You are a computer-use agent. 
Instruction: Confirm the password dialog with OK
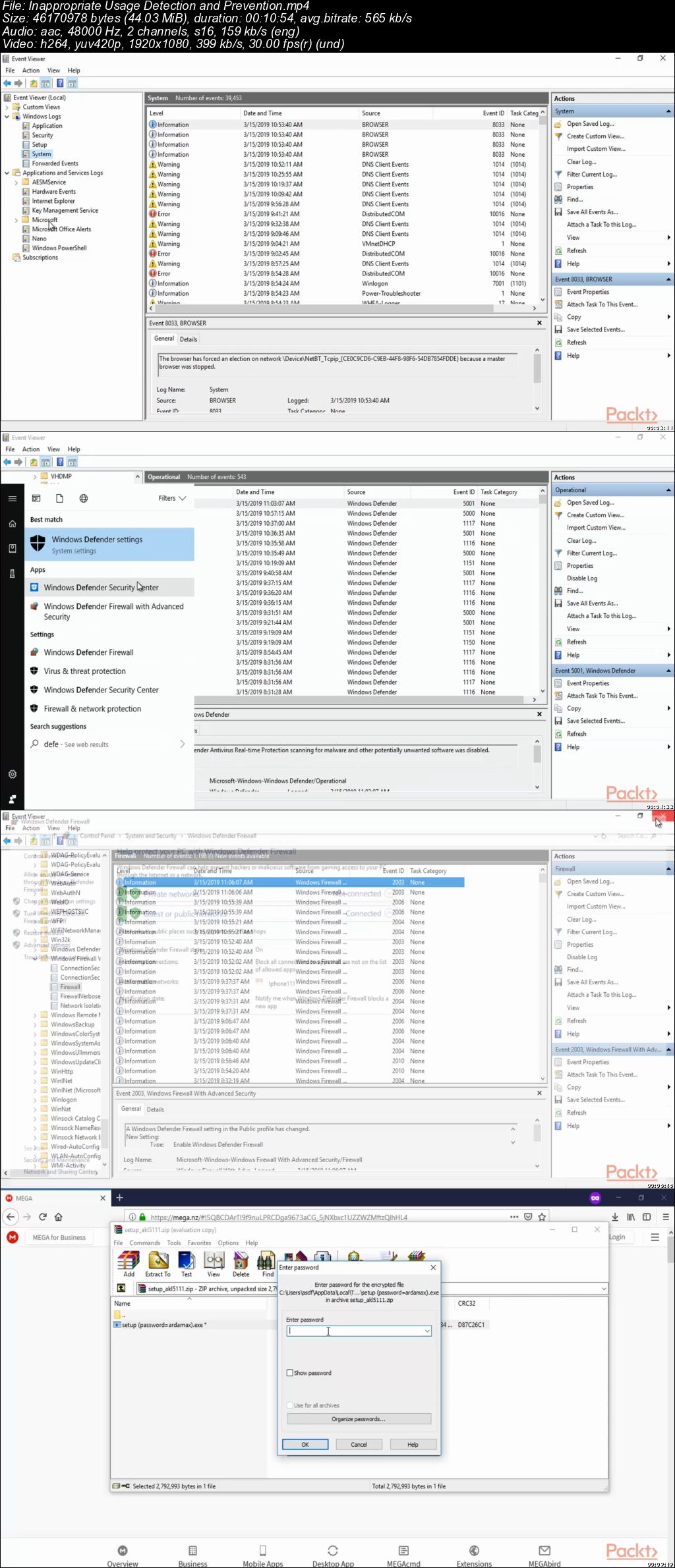[x=305, y=1445]
